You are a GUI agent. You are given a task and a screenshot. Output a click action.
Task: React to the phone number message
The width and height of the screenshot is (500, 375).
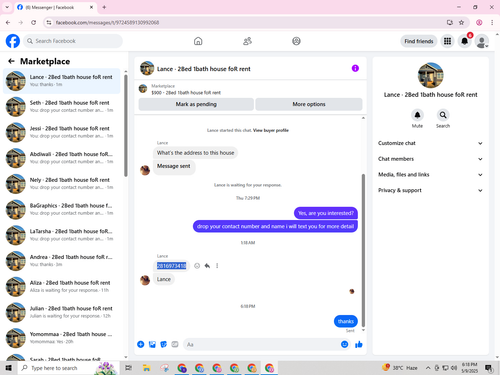click(x=197, y=266)
